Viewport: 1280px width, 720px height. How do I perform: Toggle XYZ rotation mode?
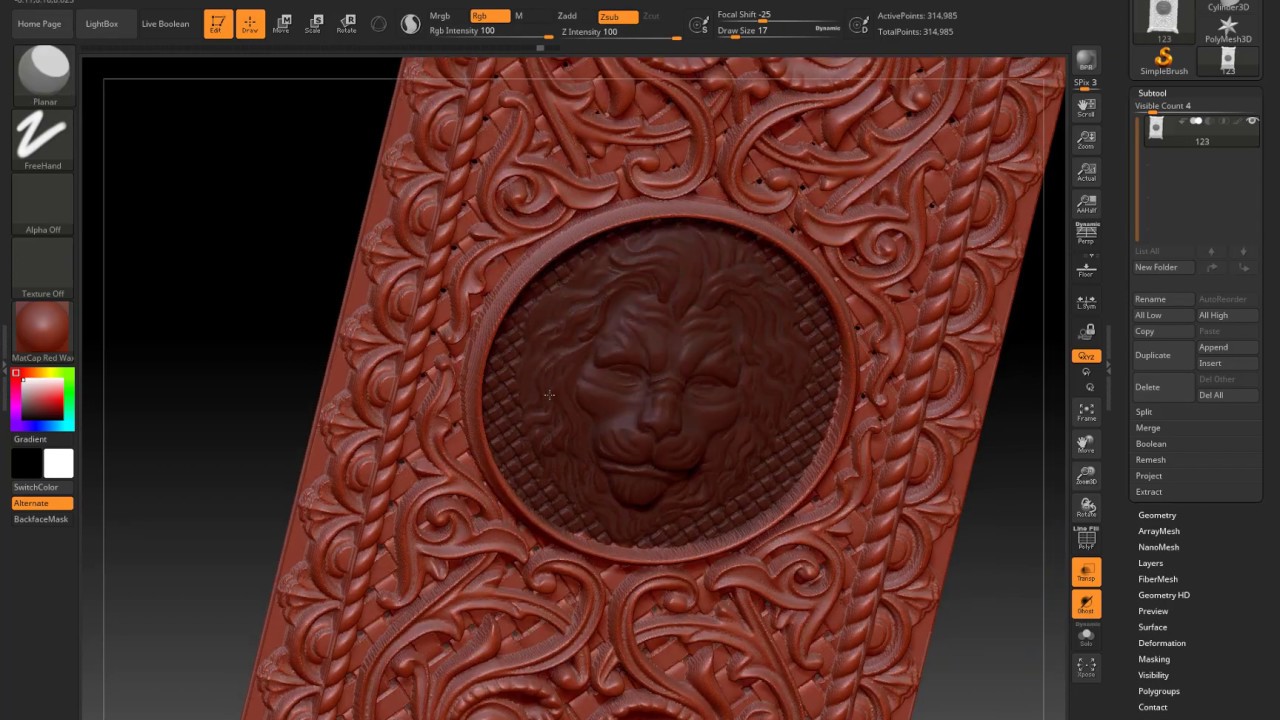1086,356
